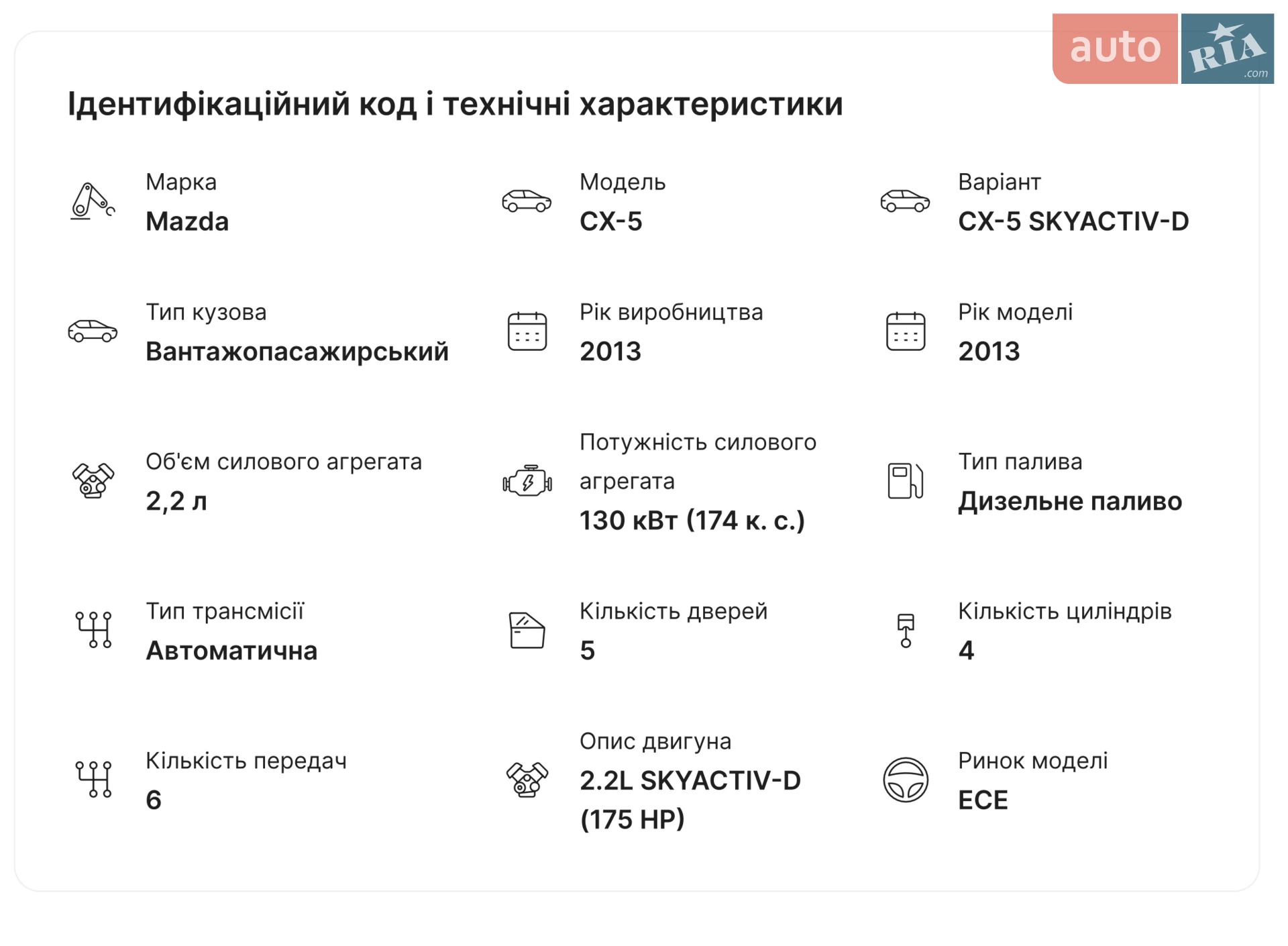Click the label Модель
The width and height of the screenshot is (1288, 946).
[623, 182]
